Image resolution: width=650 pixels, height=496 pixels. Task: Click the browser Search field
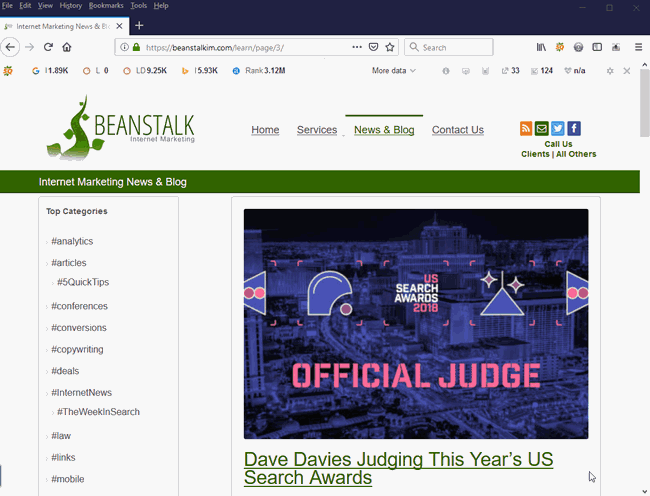(449, 47)
